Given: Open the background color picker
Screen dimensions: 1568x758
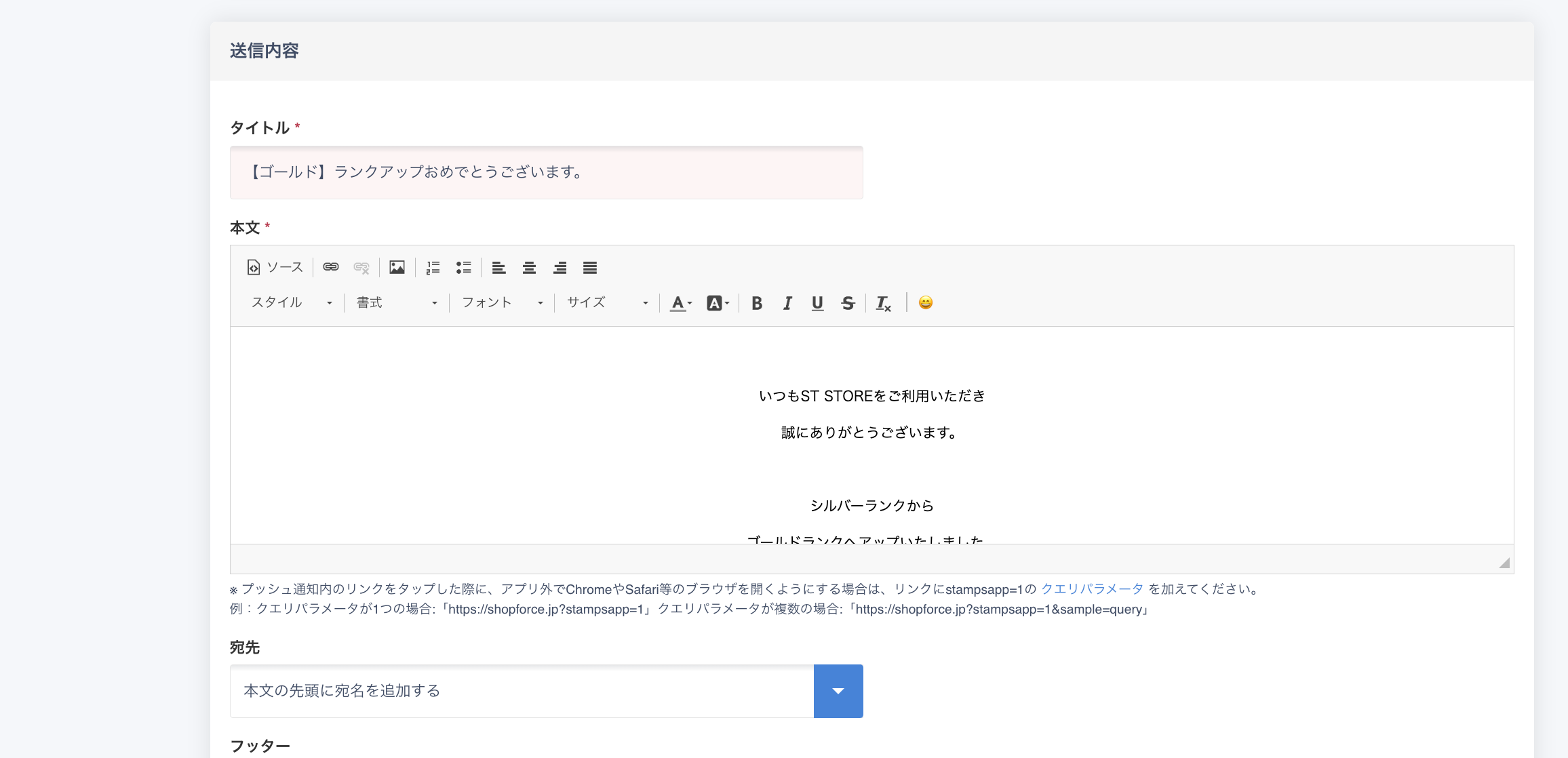Looking at the screenshot, I should tap(718, 302).
